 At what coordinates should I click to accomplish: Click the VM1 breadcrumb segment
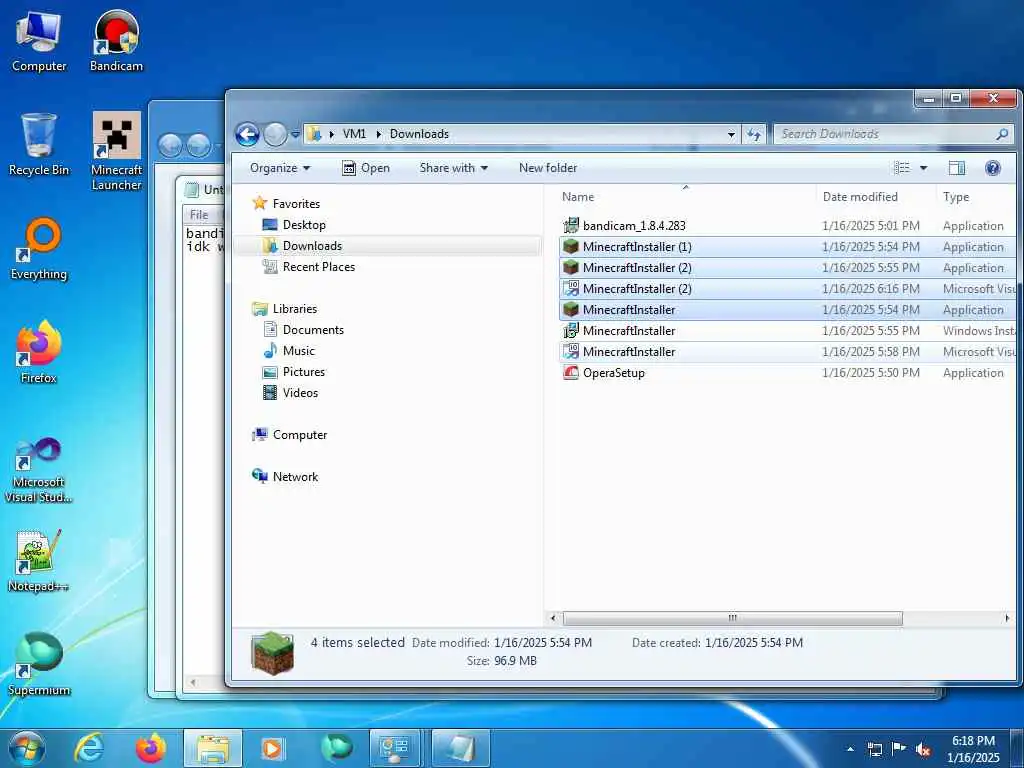pos(354,134)
